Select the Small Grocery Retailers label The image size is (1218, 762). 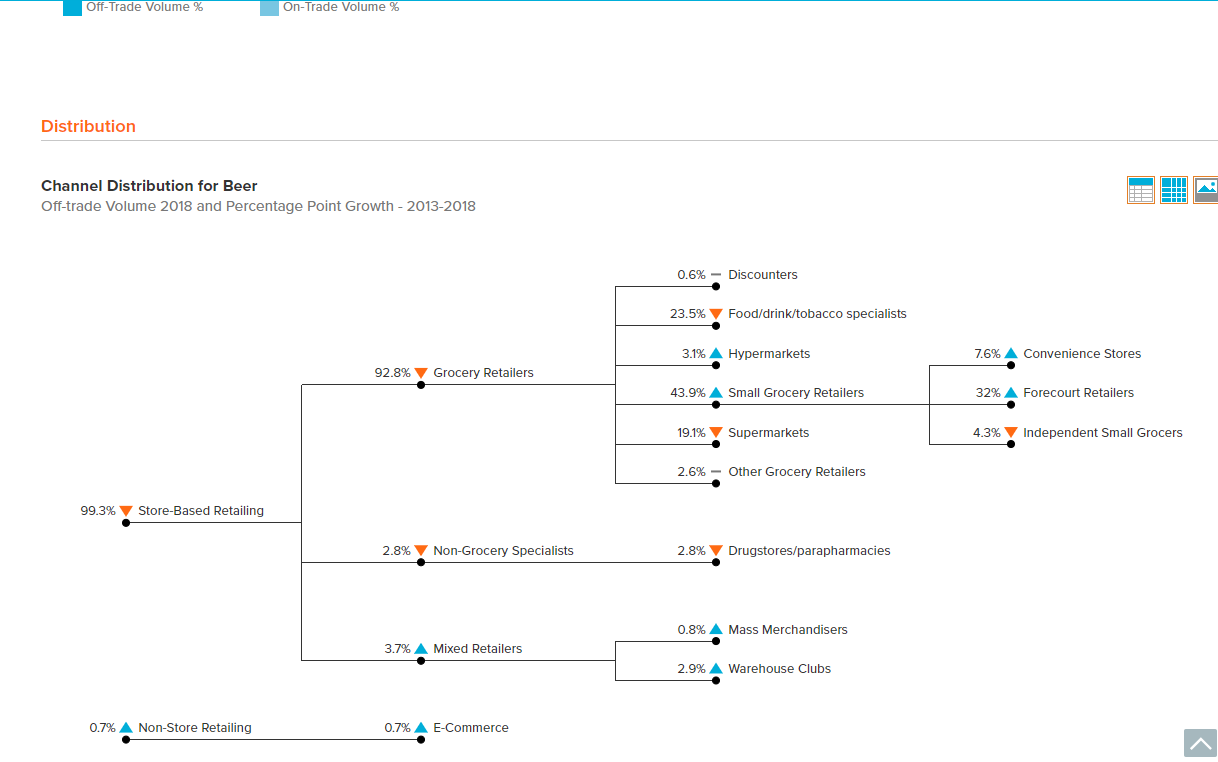(796, 393)
